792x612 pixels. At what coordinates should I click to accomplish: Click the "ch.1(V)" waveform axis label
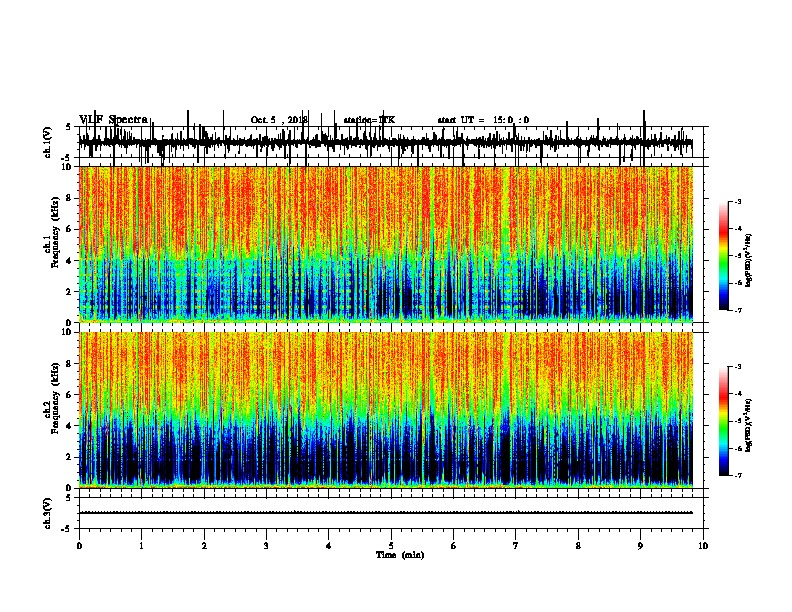48,142
